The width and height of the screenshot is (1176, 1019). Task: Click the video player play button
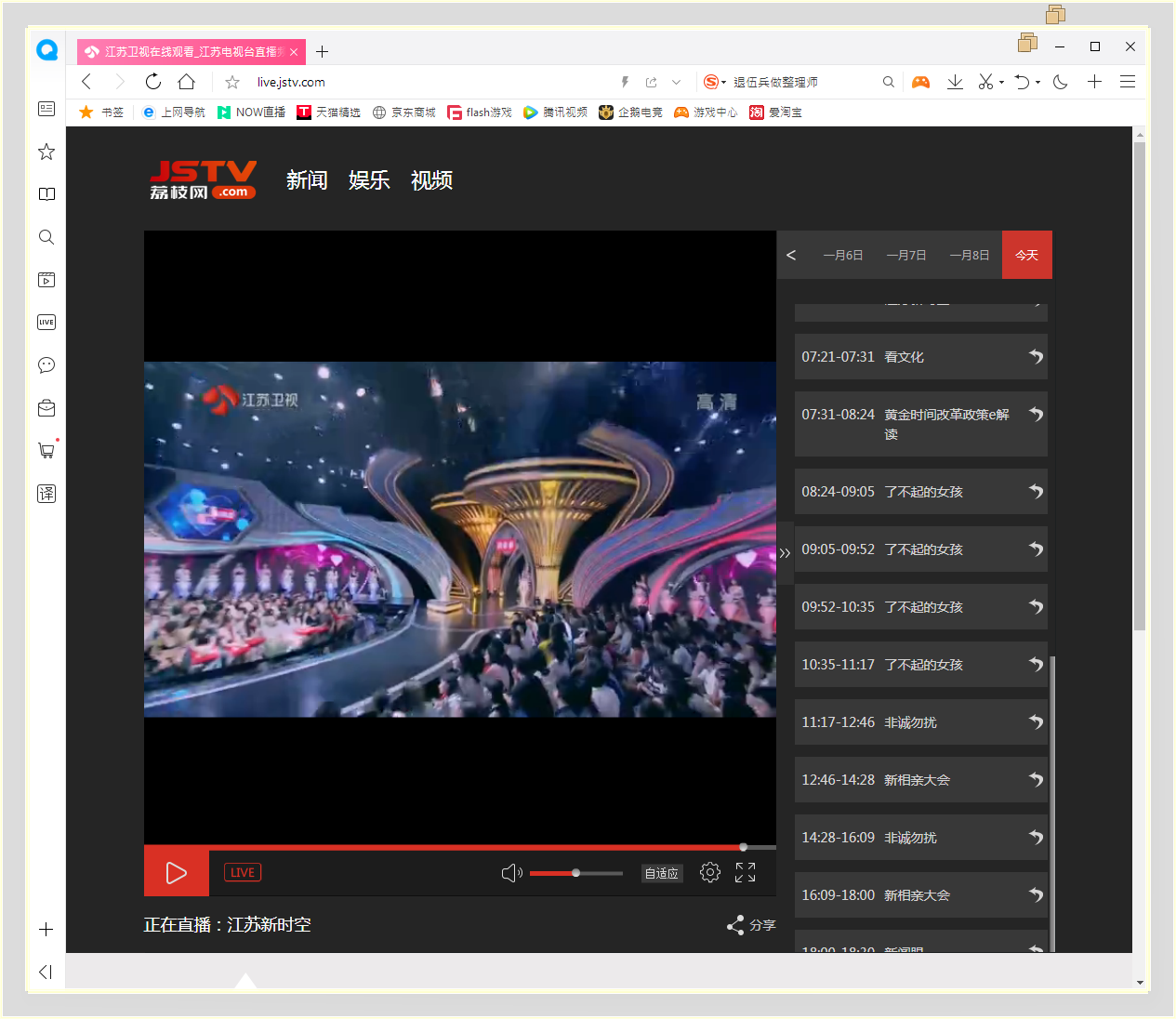pyautogui.click(x=176, y=872)
